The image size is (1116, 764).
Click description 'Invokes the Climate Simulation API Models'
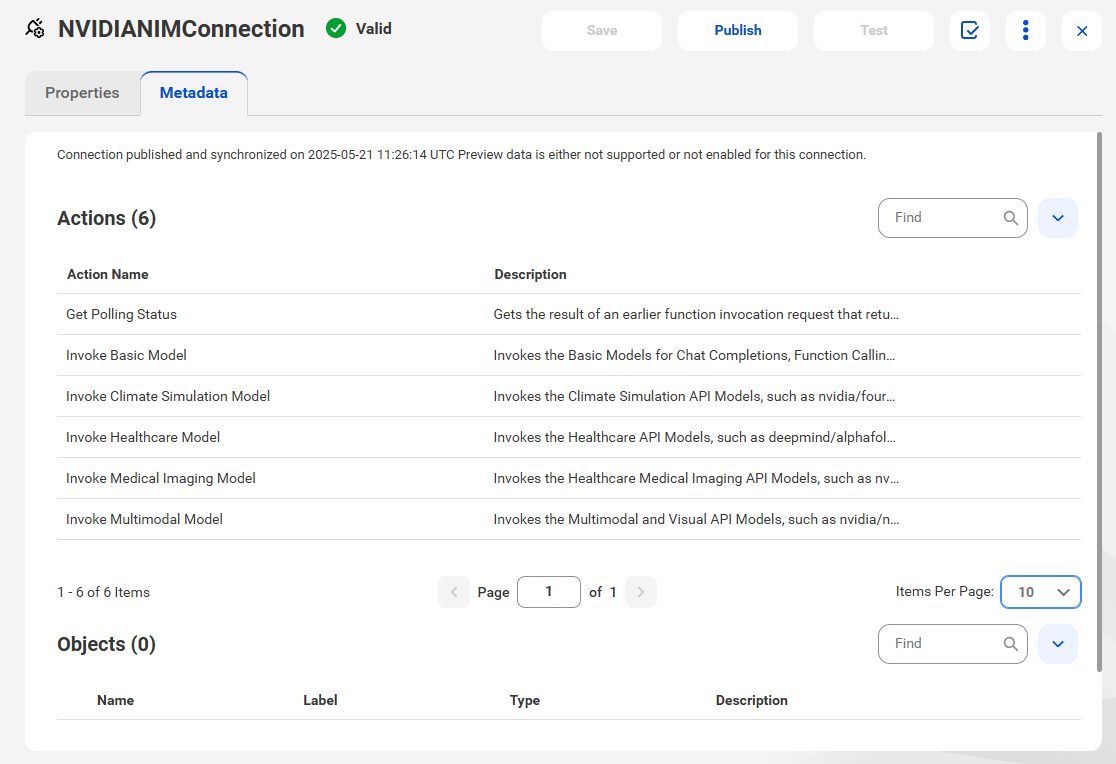694,396
